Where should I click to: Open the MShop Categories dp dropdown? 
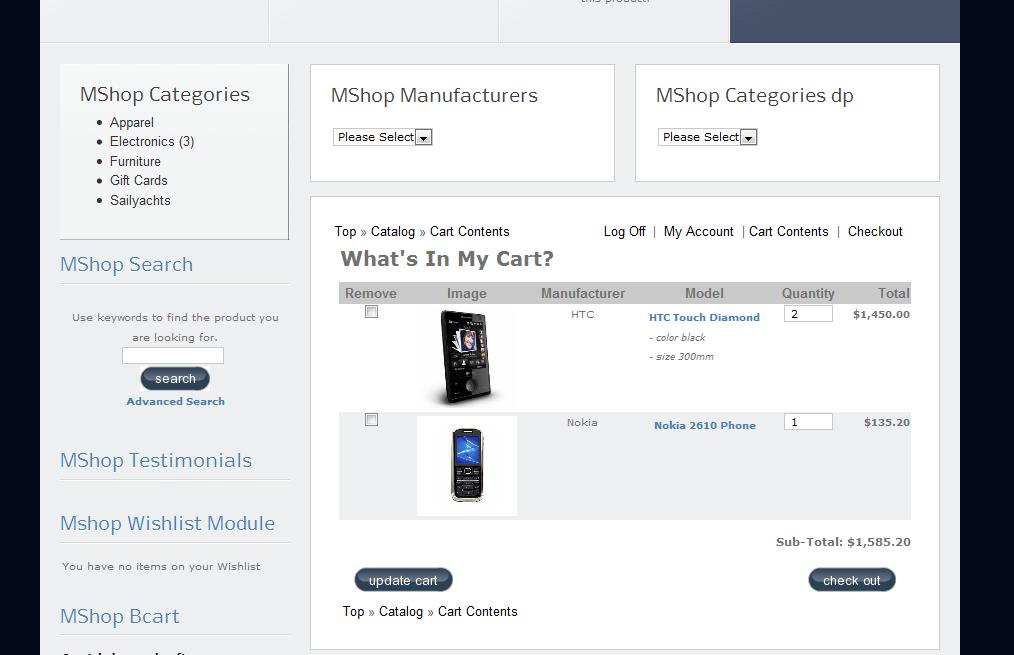click(707, 137)
